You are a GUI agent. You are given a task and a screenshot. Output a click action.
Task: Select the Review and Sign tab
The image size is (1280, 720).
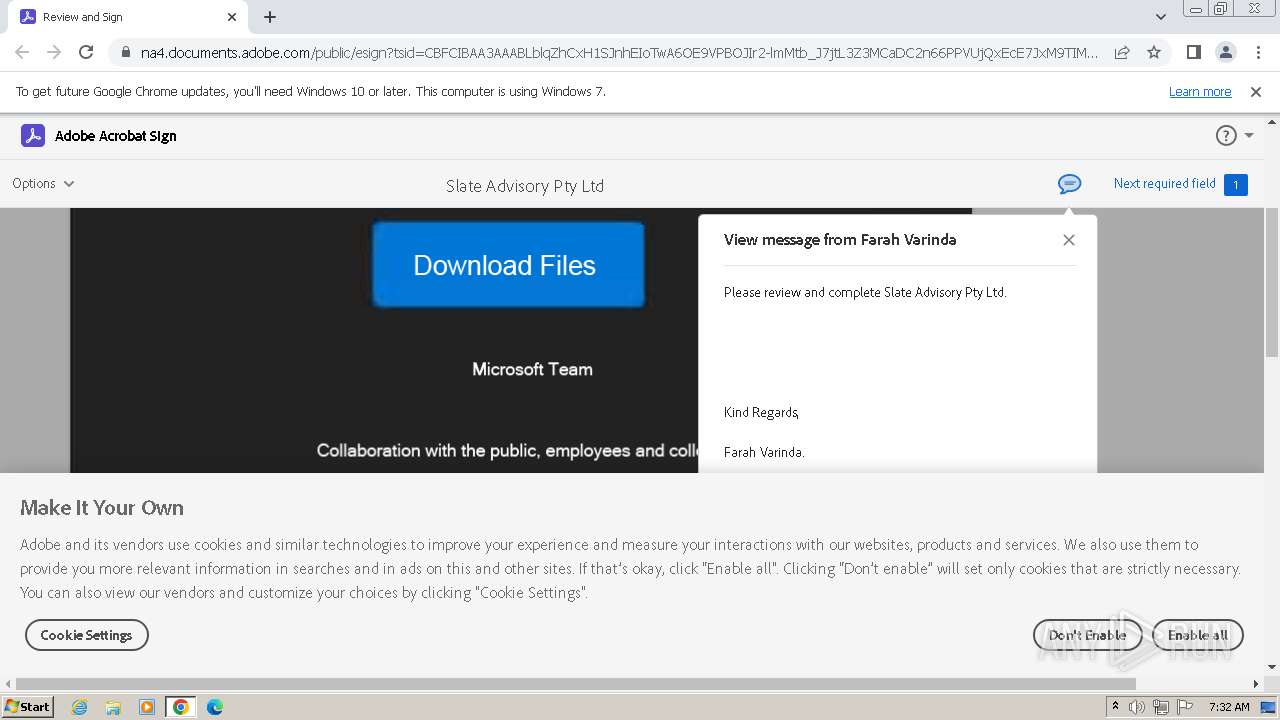tap(127, 17)
